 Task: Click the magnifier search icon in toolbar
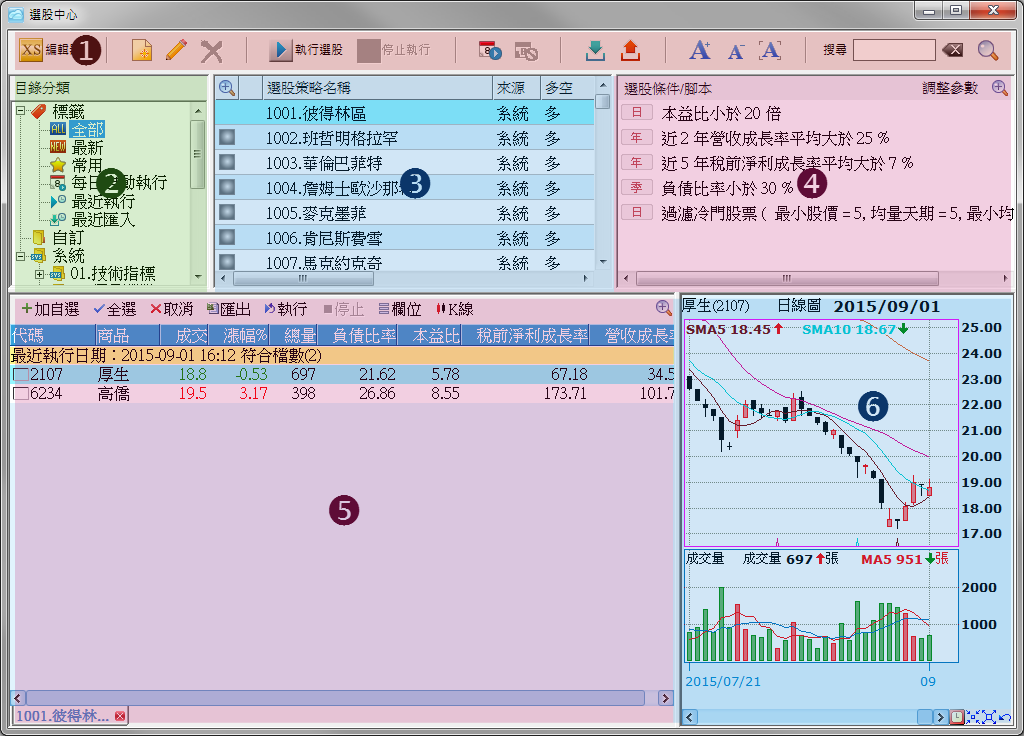click(x=988, y=51)
